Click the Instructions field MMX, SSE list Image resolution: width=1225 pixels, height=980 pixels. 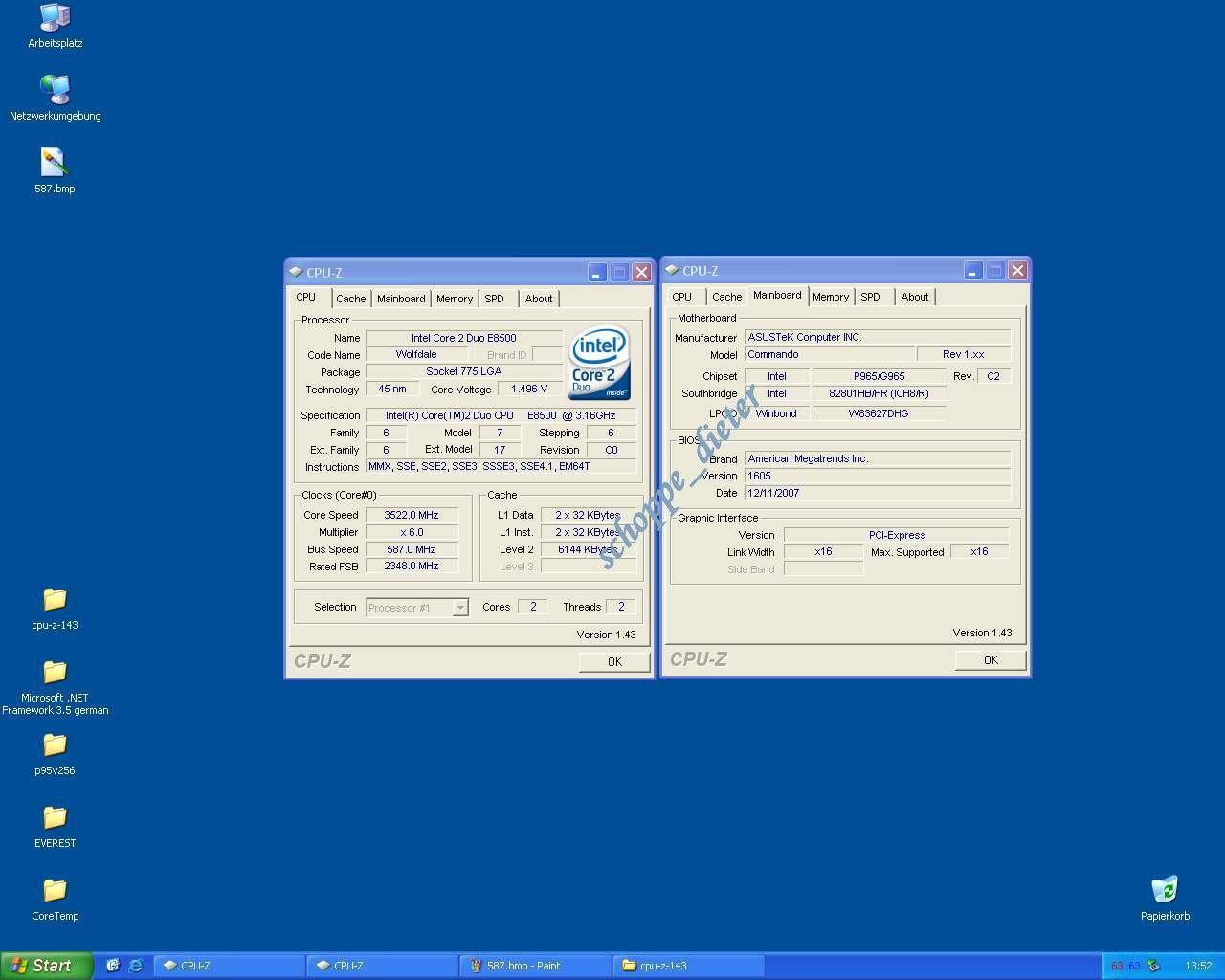501,467
